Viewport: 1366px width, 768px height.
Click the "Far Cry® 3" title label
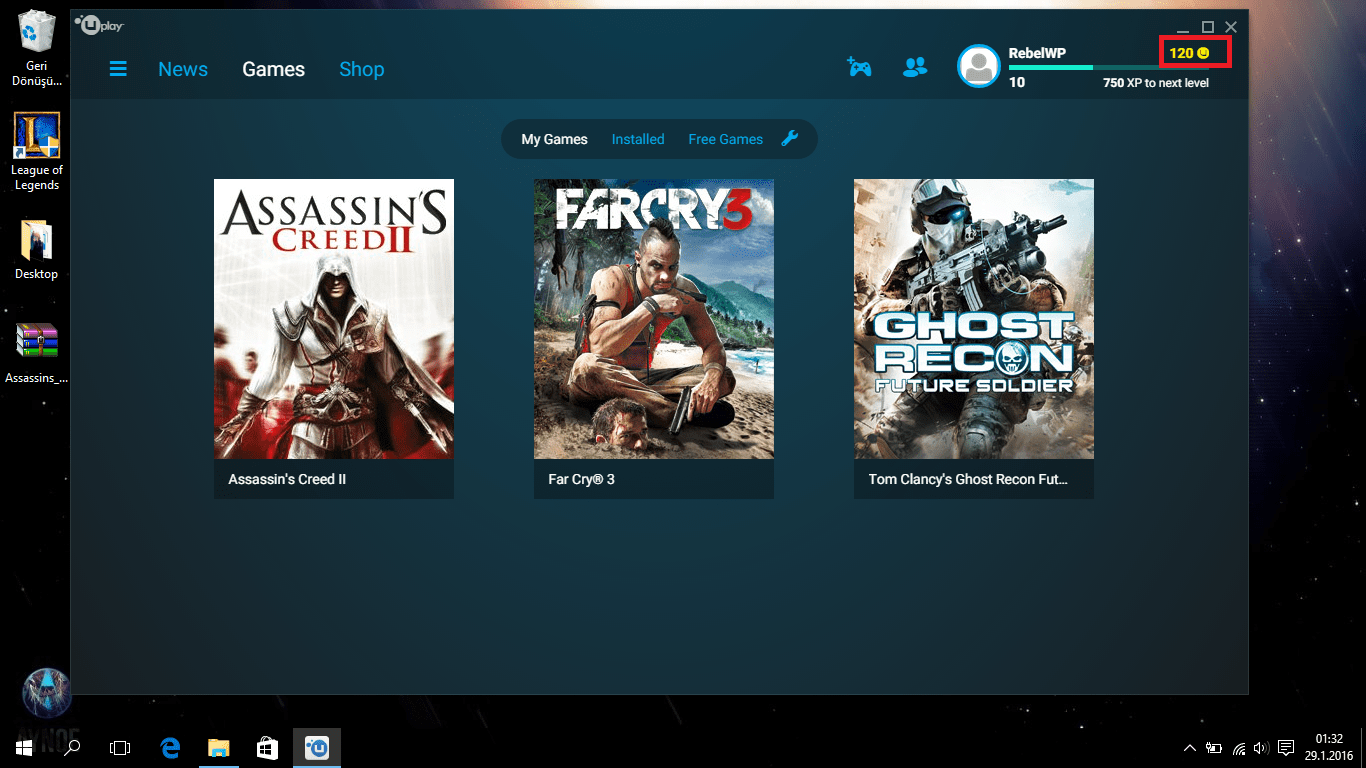tap(581, 479)
